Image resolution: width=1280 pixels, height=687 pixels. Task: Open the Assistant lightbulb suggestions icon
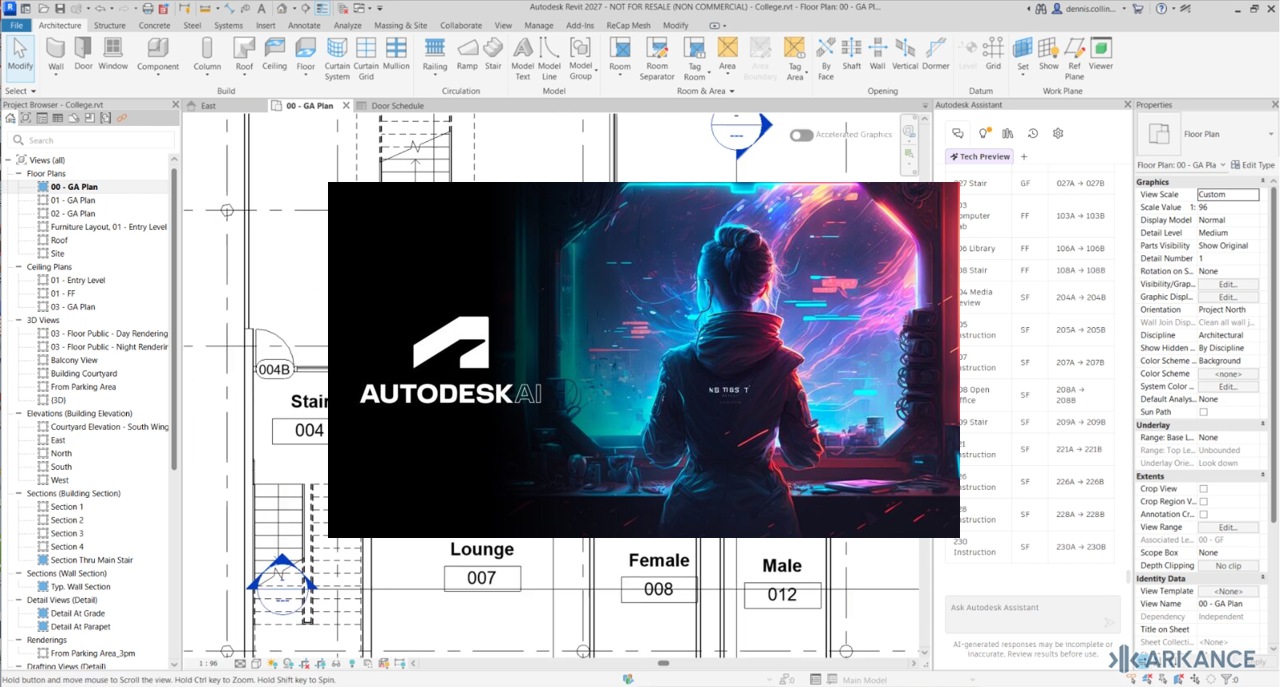tap(984, 133)
